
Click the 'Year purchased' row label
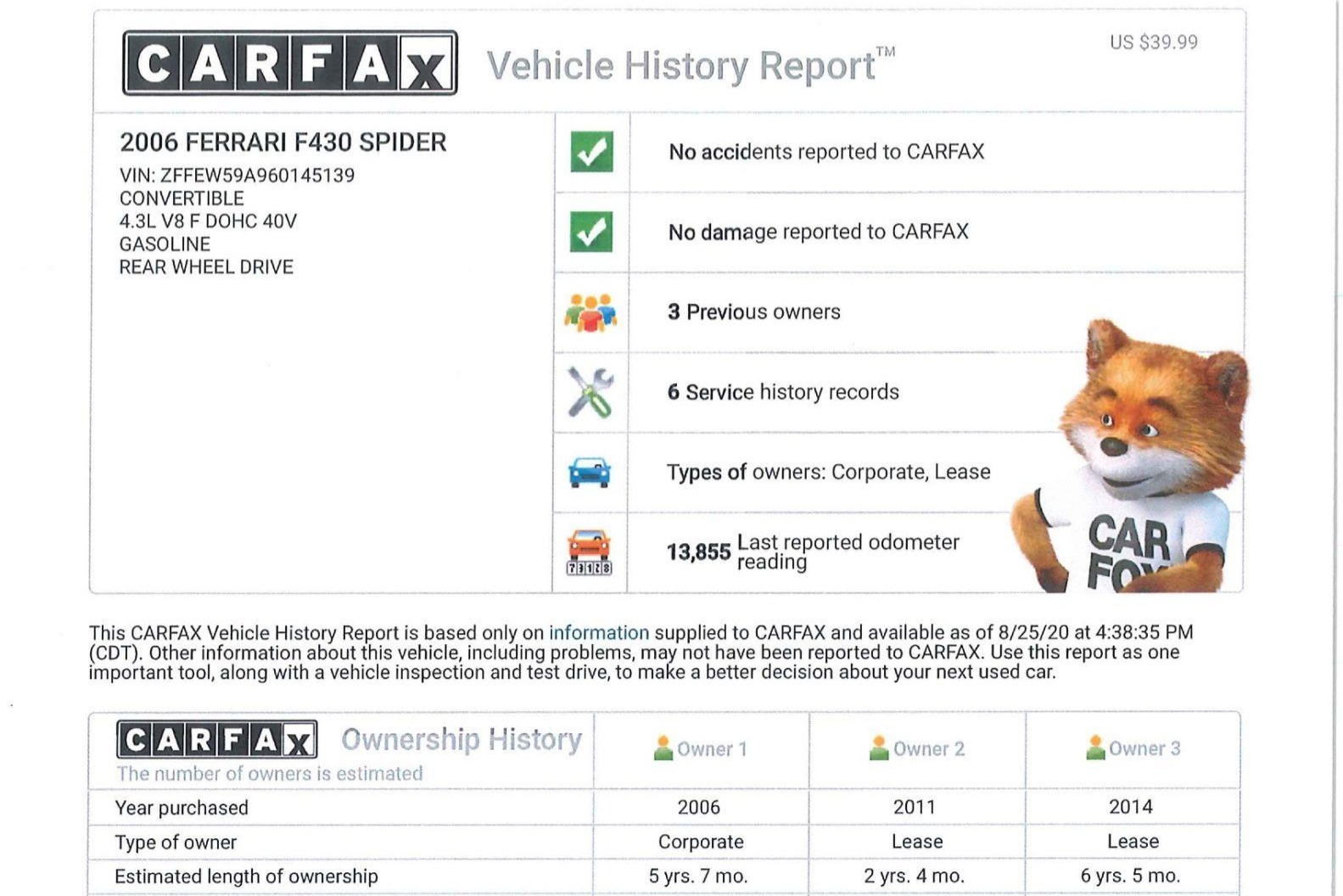click(182, 808)
